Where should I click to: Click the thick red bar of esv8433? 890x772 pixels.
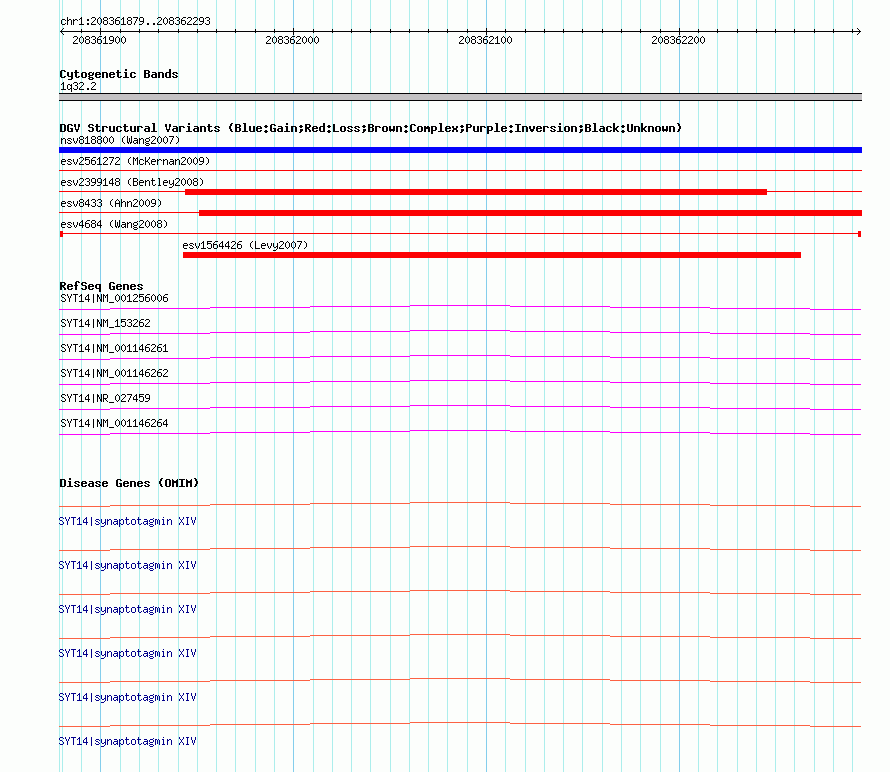(530, 213)
